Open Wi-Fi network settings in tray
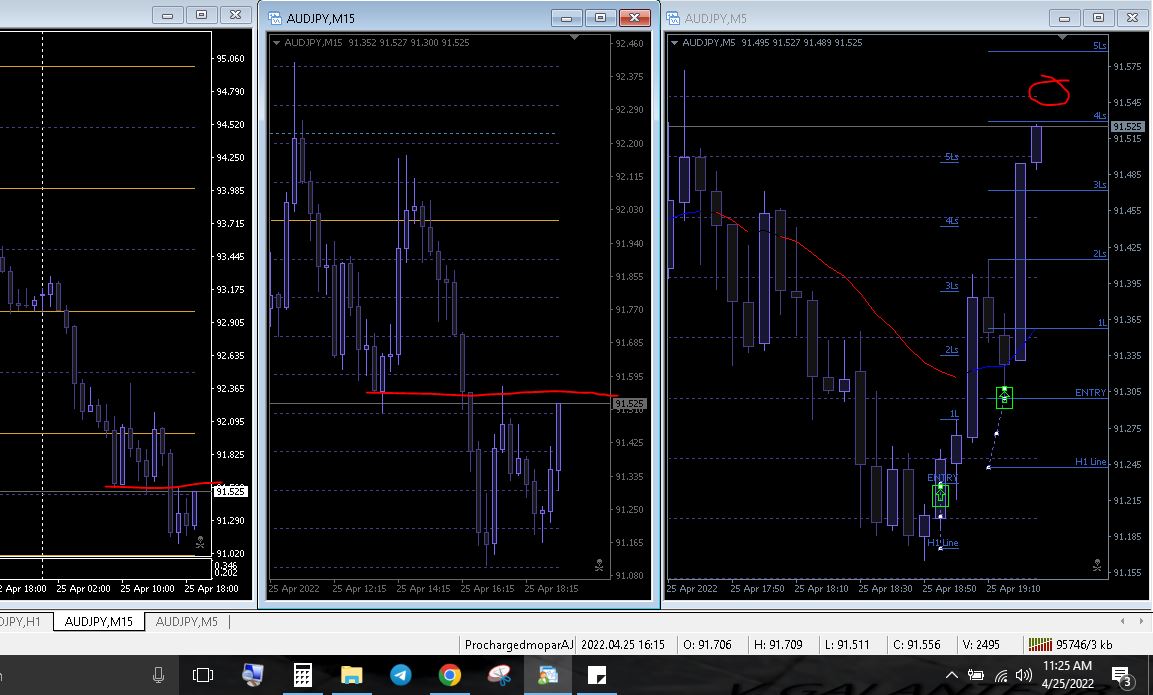Viewport: 1153px width, 695px height. pyautogui.click(x=1001, y=675)
